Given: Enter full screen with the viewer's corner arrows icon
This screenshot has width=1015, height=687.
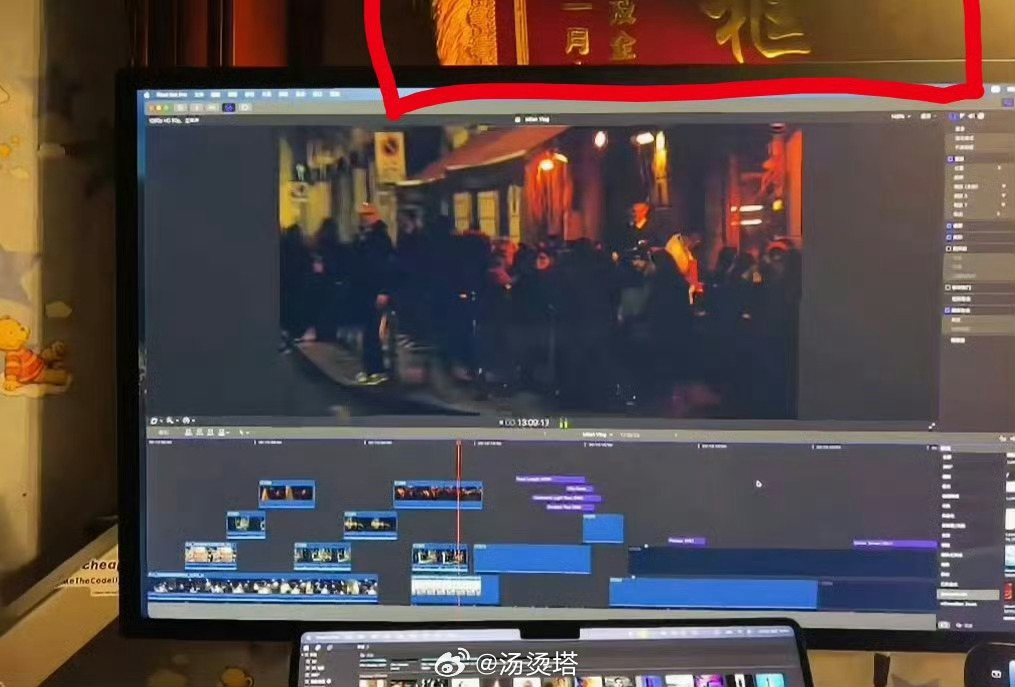Looking at the screenshot, I should [x=931, y=426].
